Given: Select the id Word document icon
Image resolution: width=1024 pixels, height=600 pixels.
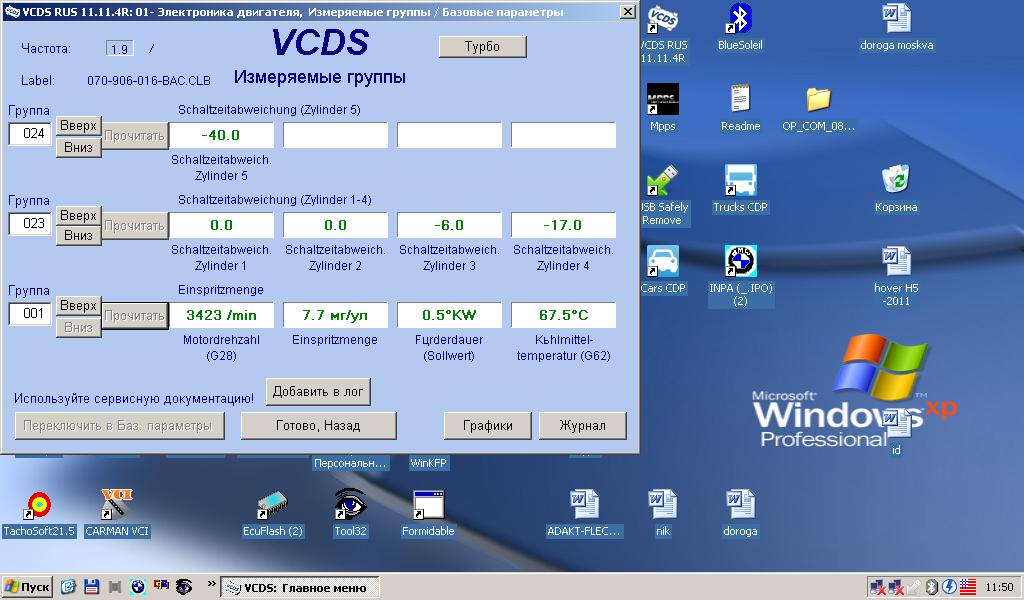Looking at the screenshot, I should [x=896, y=432].
